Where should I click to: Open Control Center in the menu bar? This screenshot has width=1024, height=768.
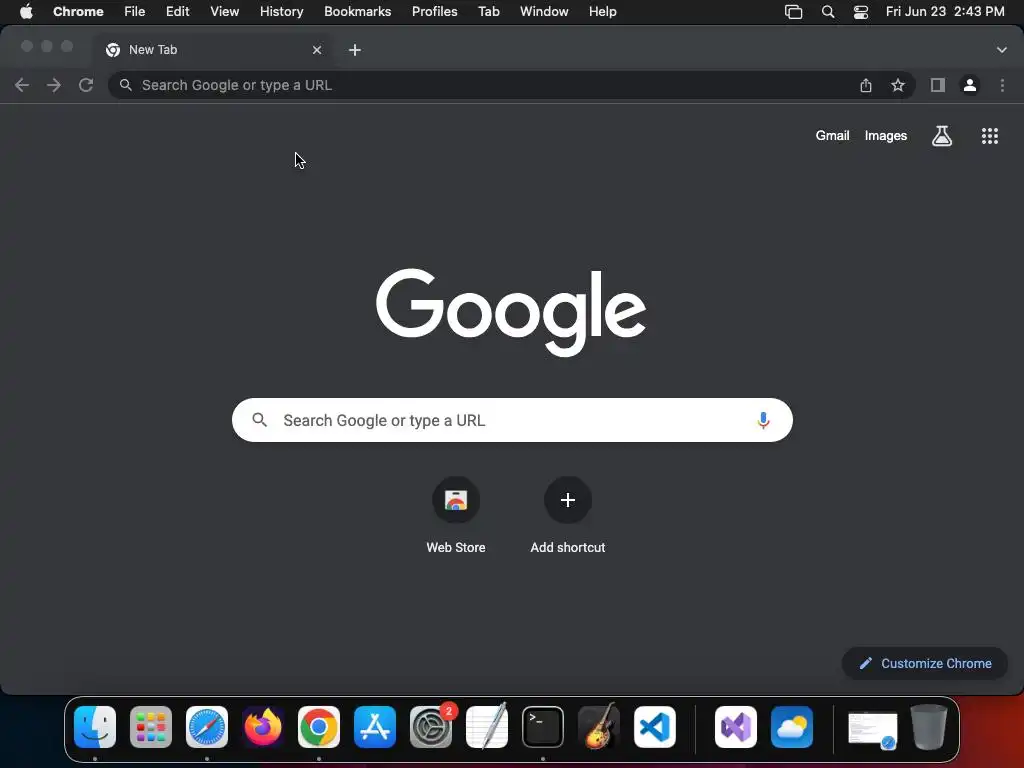[861, 11]
